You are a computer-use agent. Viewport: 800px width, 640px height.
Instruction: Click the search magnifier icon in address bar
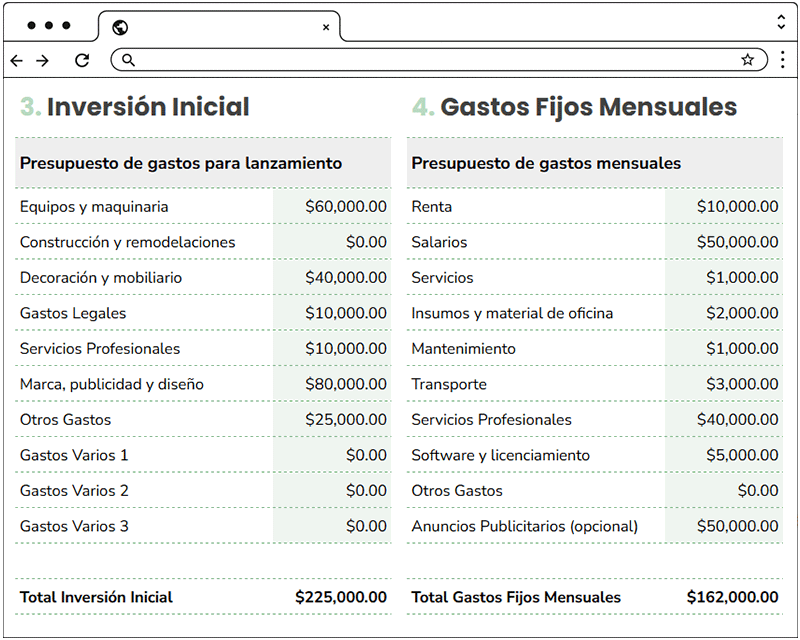pyautogui.click(x=128, y=60)
